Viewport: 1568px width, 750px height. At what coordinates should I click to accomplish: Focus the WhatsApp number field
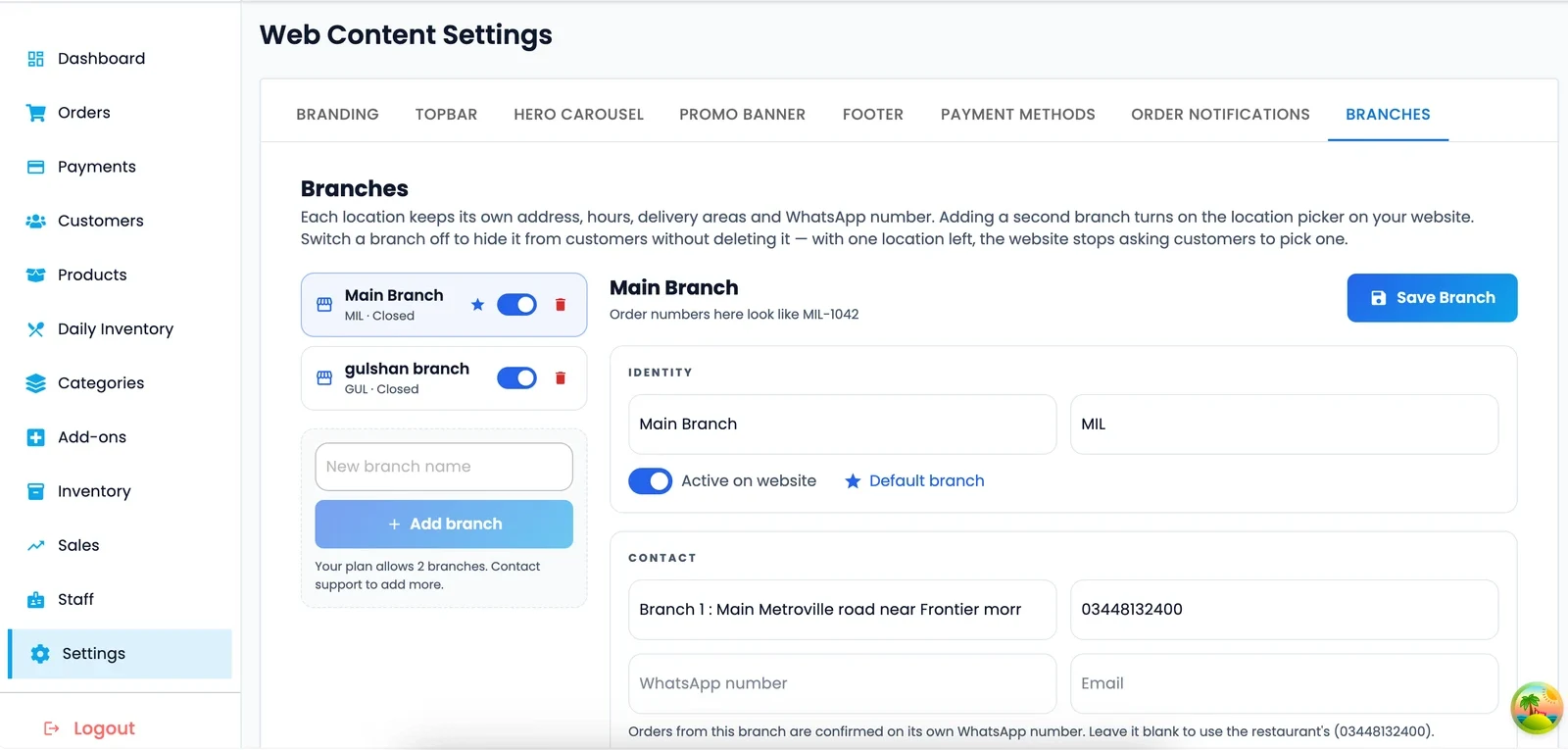point(843,683)
